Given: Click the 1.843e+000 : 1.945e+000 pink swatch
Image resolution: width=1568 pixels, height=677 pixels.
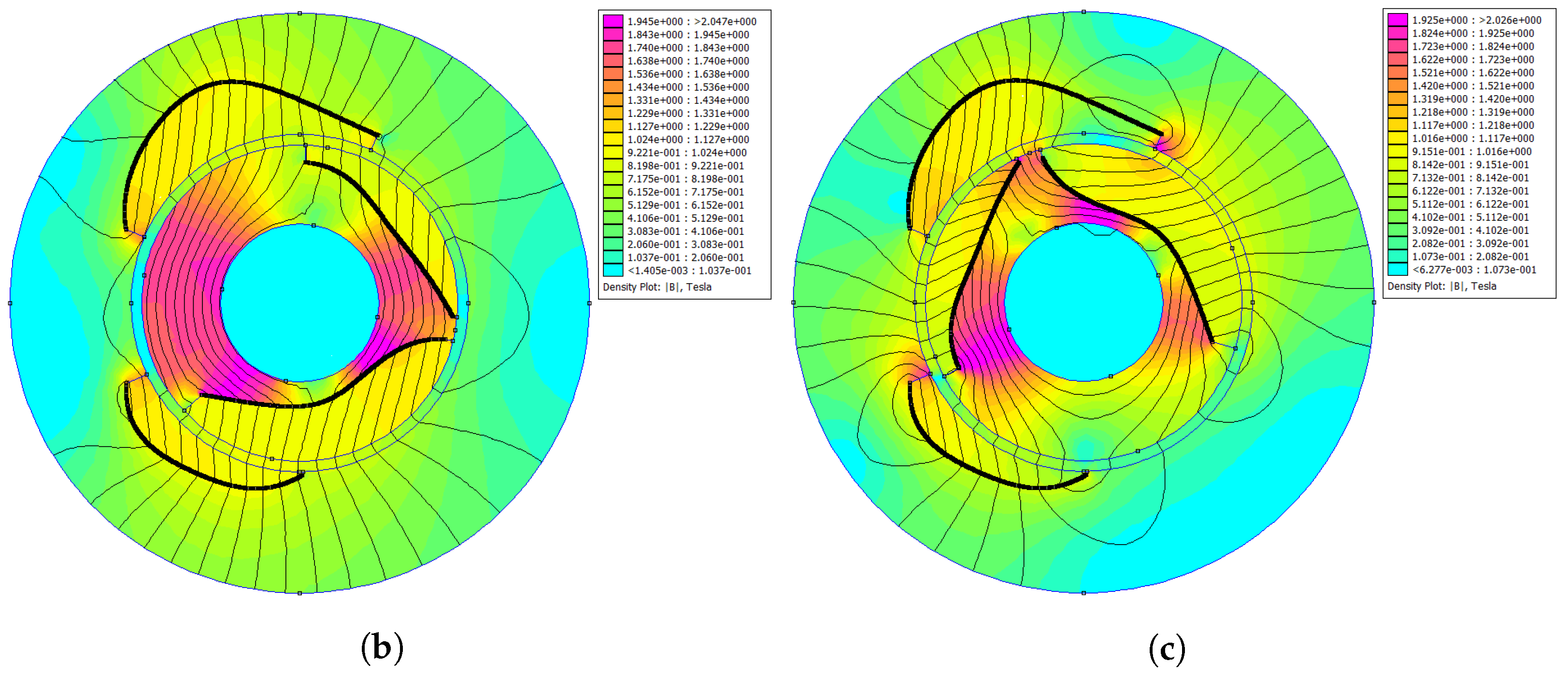Looking at the screenshot, I should [613, 35].
